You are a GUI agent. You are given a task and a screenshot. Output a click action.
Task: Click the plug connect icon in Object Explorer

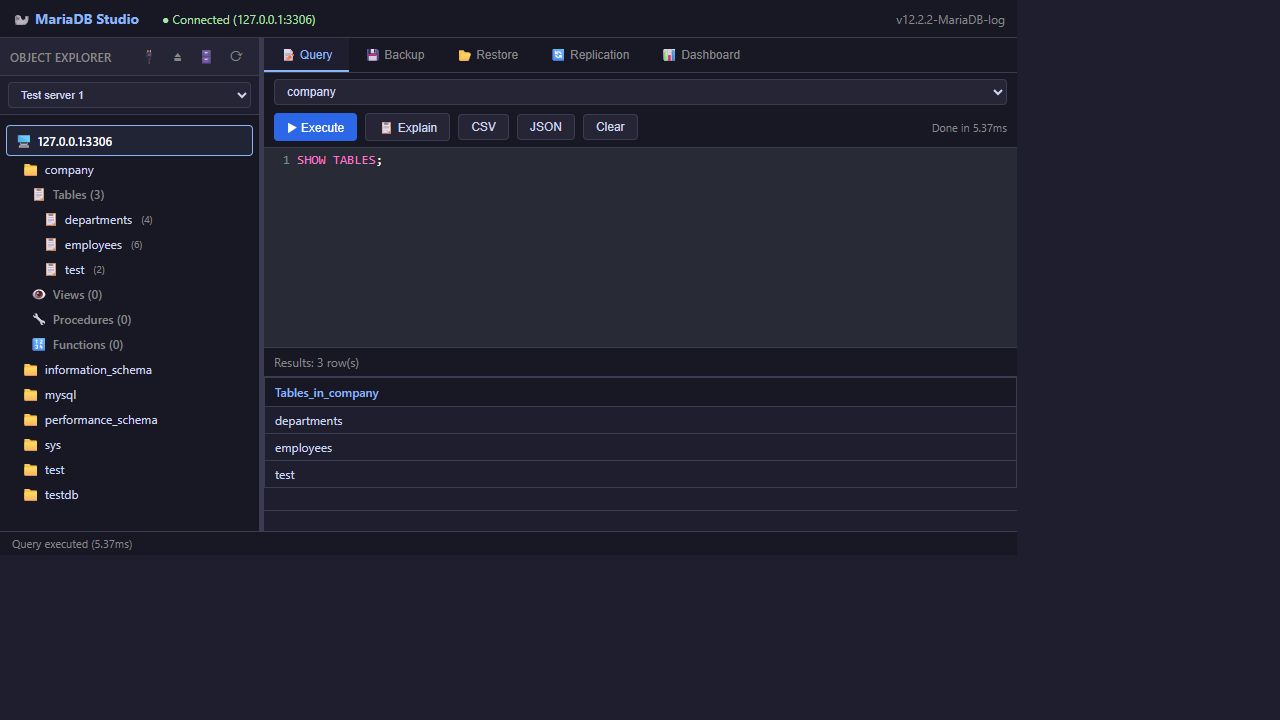150,57
